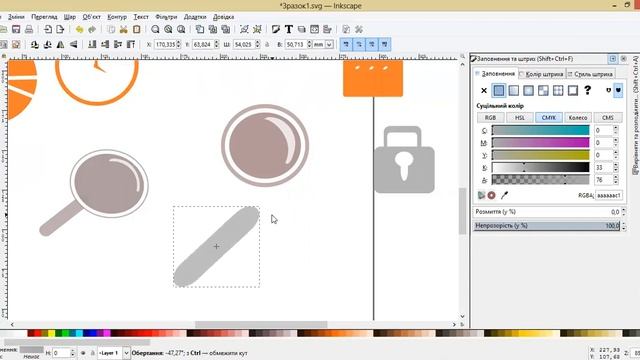The image size is (640, 360).
Task: Increase the X position spinner
Action: point(179,42)
